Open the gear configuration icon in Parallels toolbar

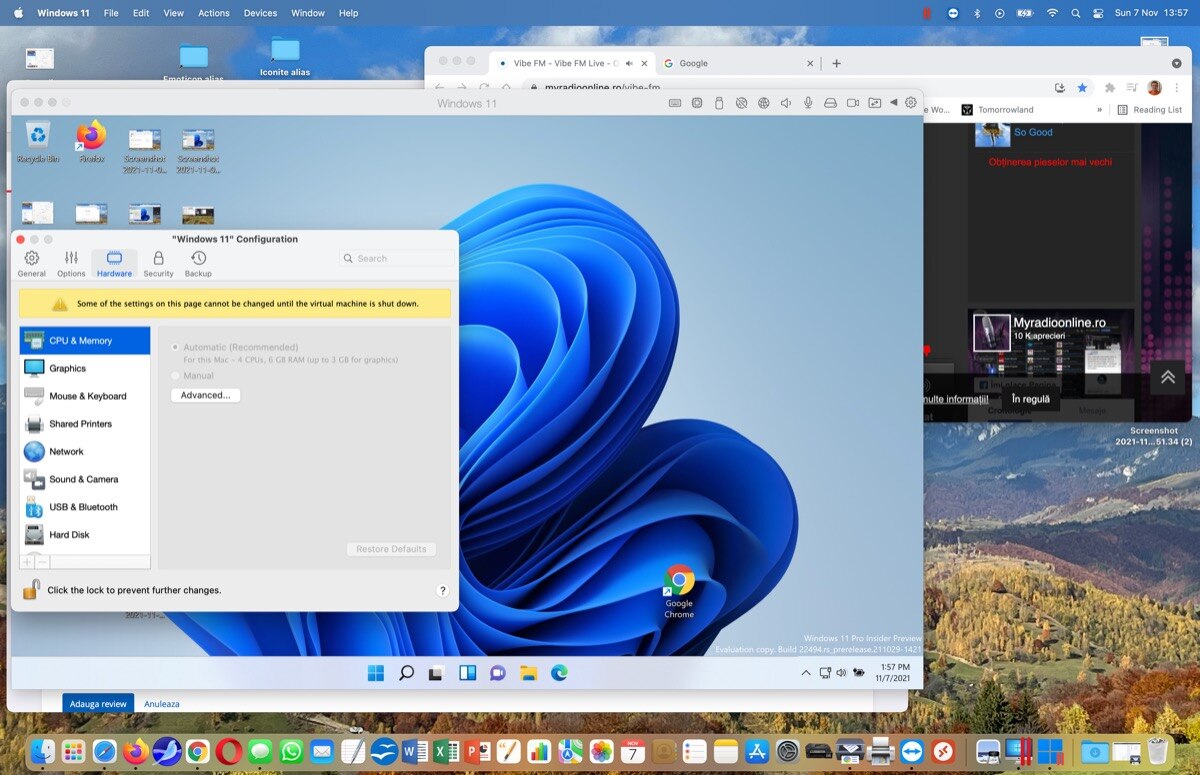pos(911,103)
